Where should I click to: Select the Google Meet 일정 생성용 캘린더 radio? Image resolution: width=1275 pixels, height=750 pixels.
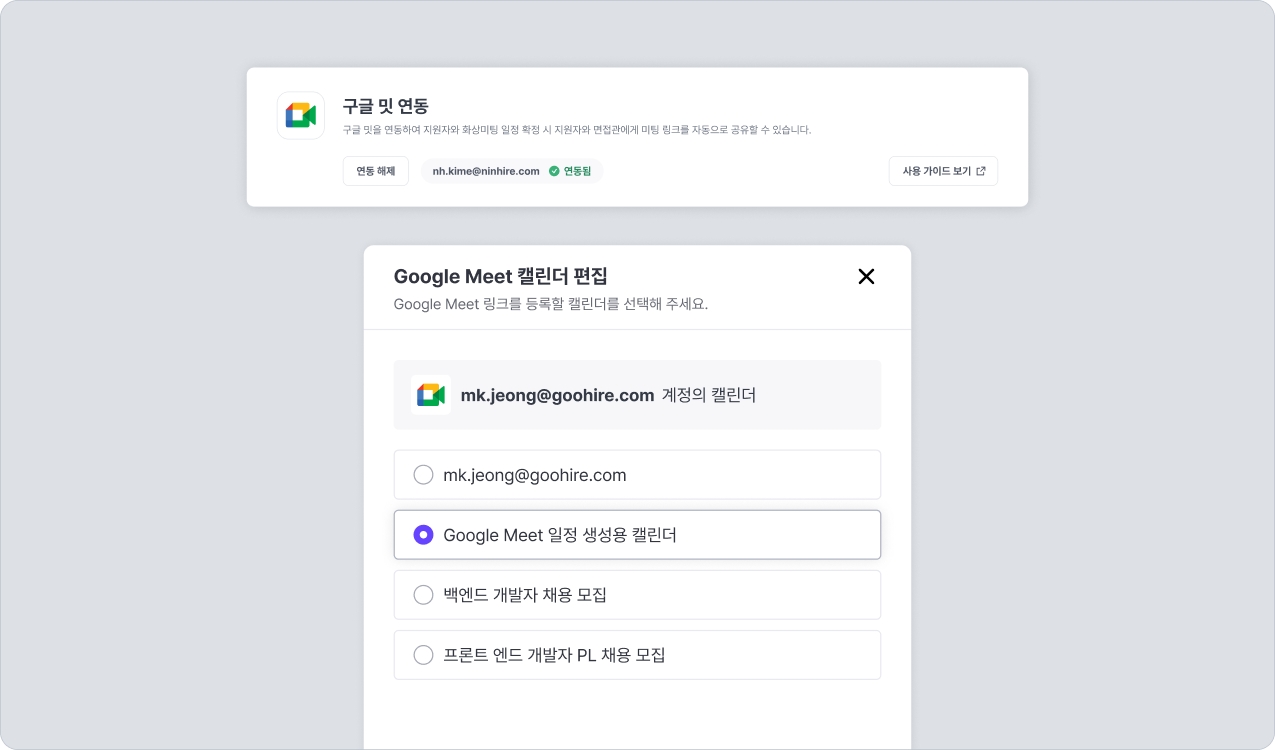[423, 535]
